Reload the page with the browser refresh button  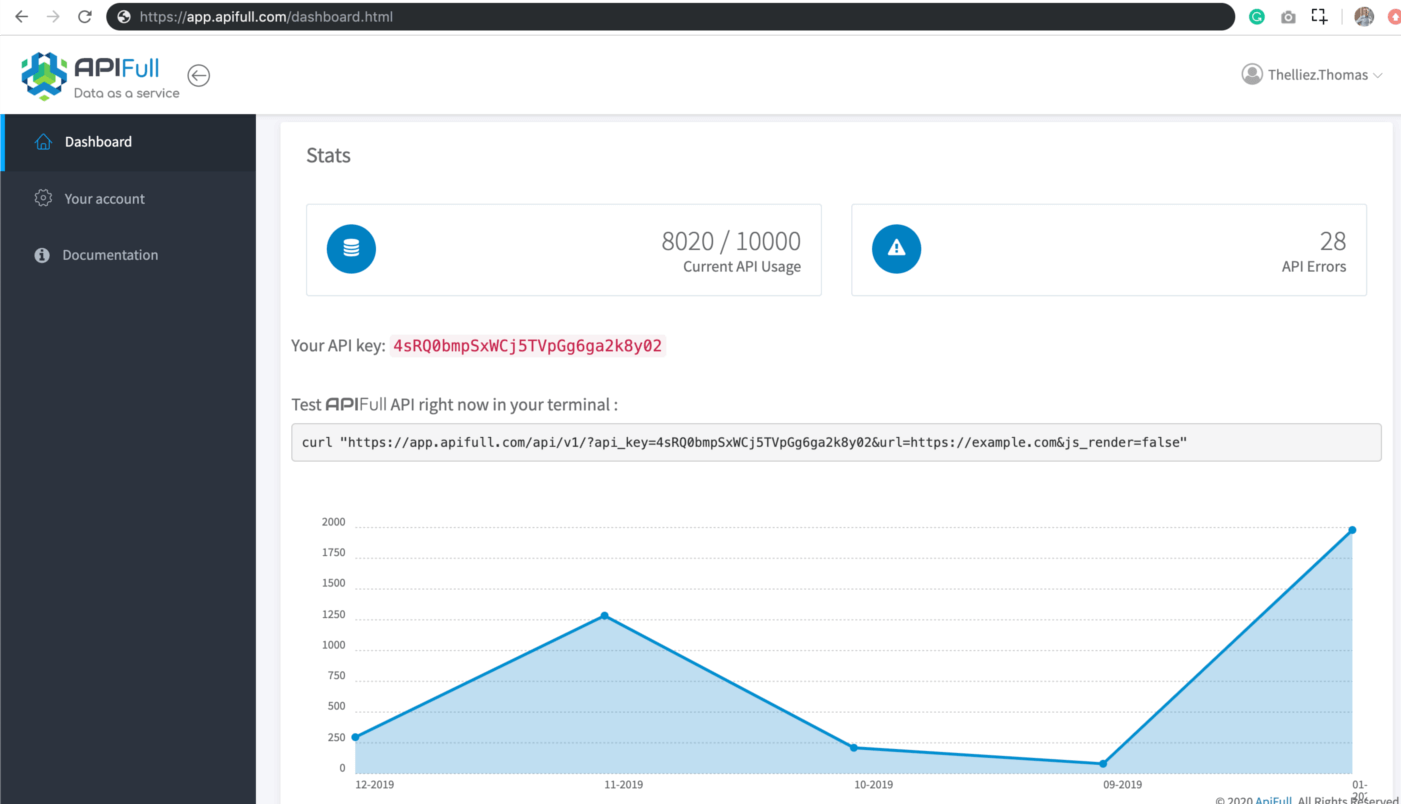pos(85,17)
